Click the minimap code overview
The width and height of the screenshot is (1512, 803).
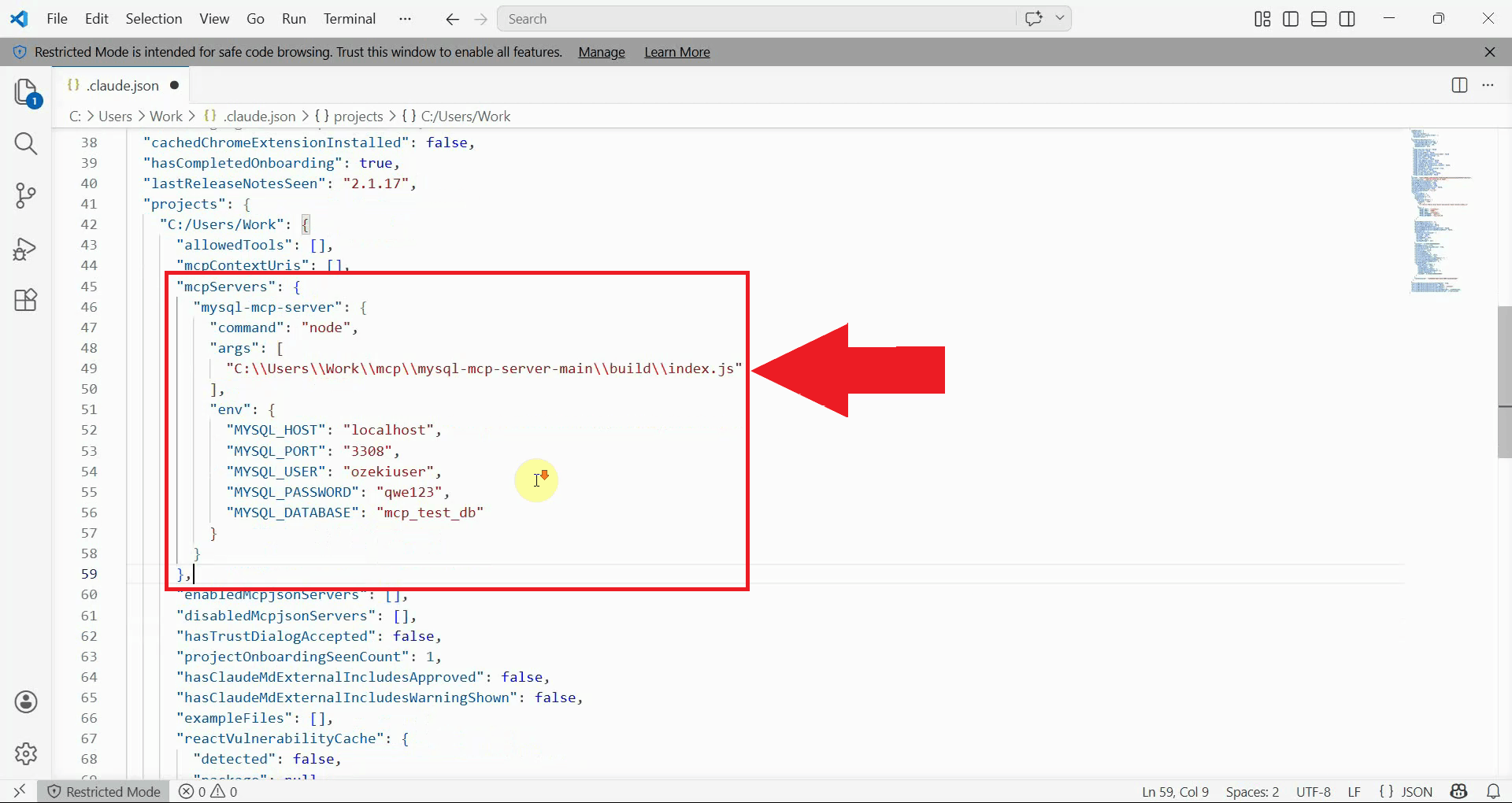click(x=1440, y=213)
